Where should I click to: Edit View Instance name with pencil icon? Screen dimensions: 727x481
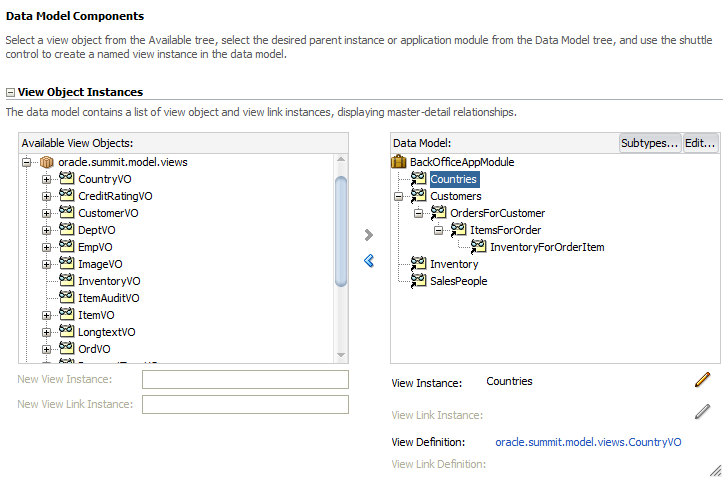pyautogui.click(x=702, y=379)
